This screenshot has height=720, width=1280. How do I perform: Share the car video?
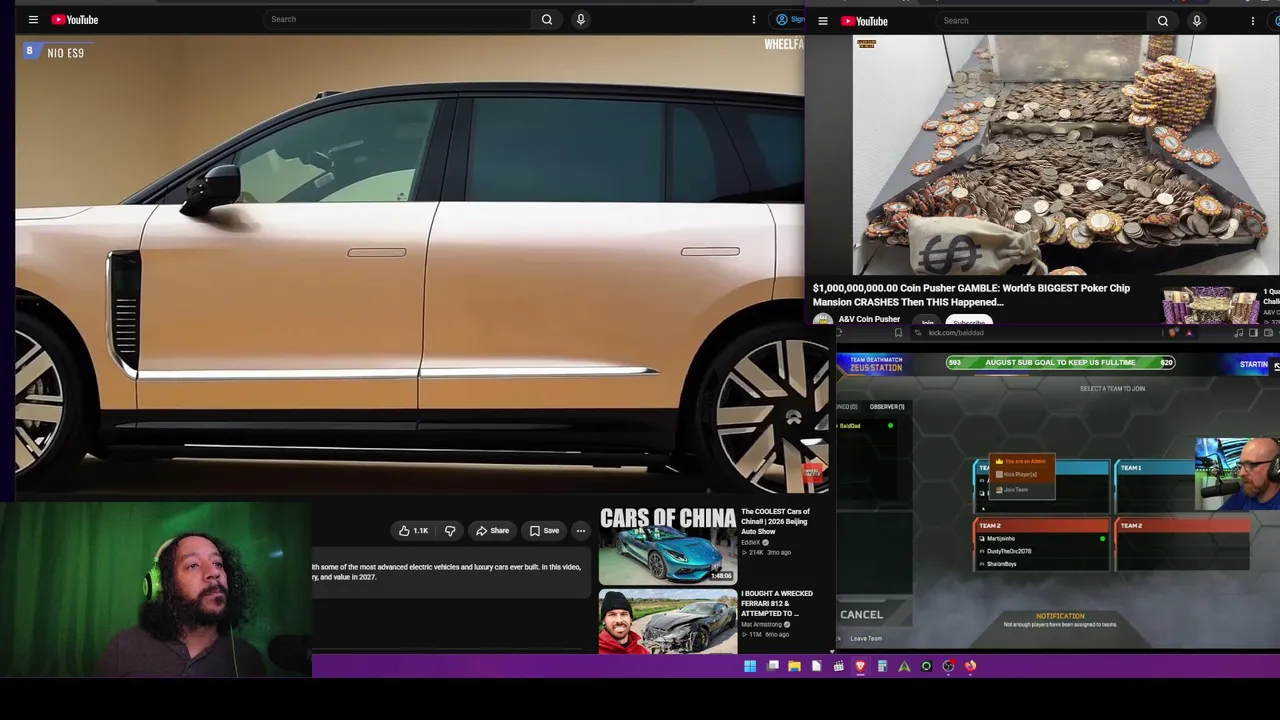(493, 531)
